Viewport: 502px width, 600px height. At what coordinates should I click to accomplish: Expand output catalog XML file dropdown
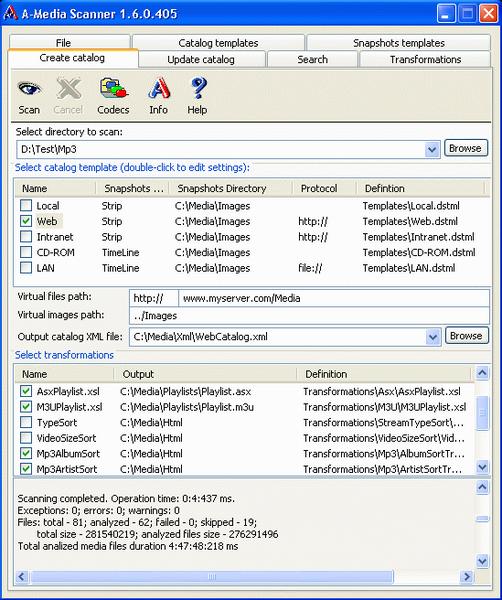coord(433,337)
